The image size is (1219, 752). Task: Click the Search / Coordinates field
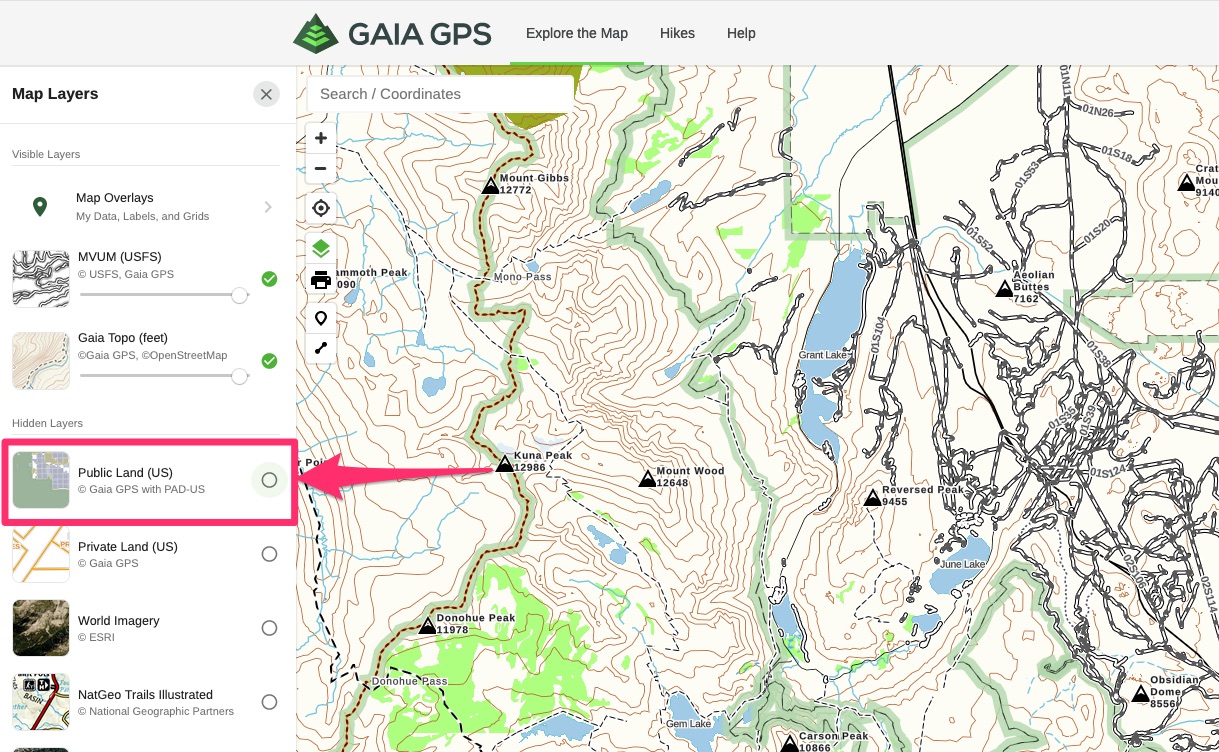click(x=440, y=94)
